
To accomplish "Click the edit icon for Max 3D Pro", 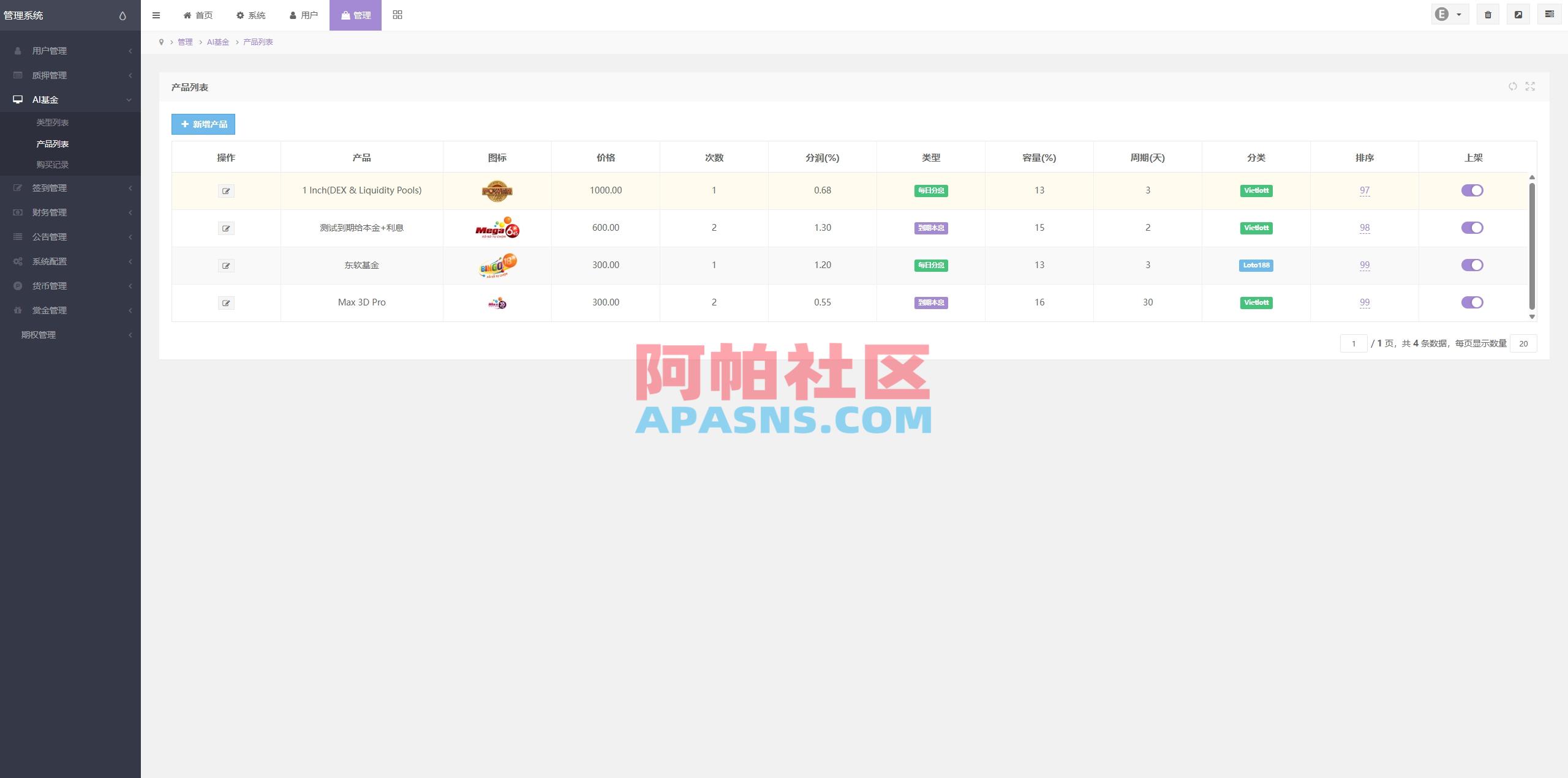I will (x=227, y=302).
